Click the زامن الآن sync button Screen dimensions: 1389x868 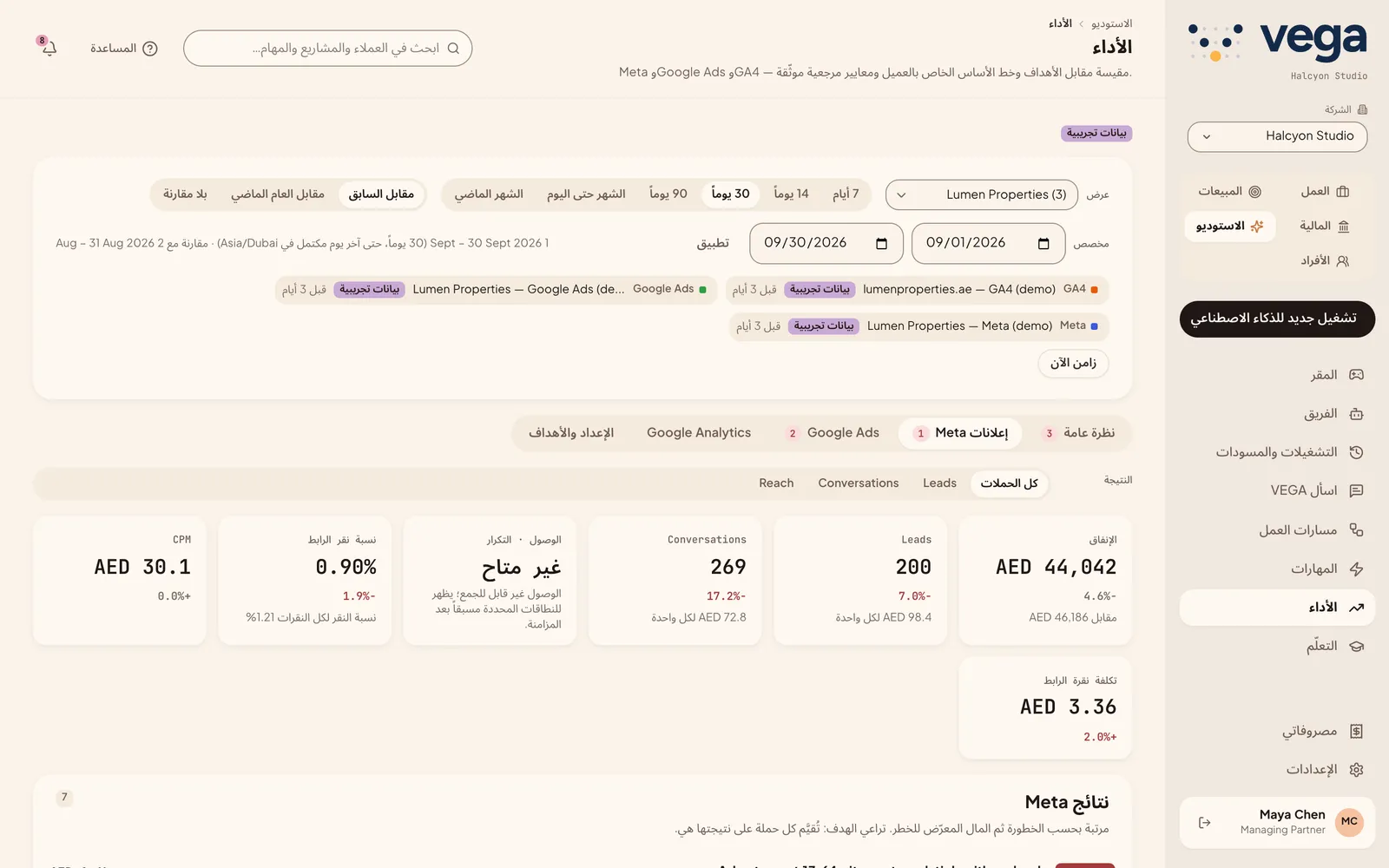tap(1073, 363)
